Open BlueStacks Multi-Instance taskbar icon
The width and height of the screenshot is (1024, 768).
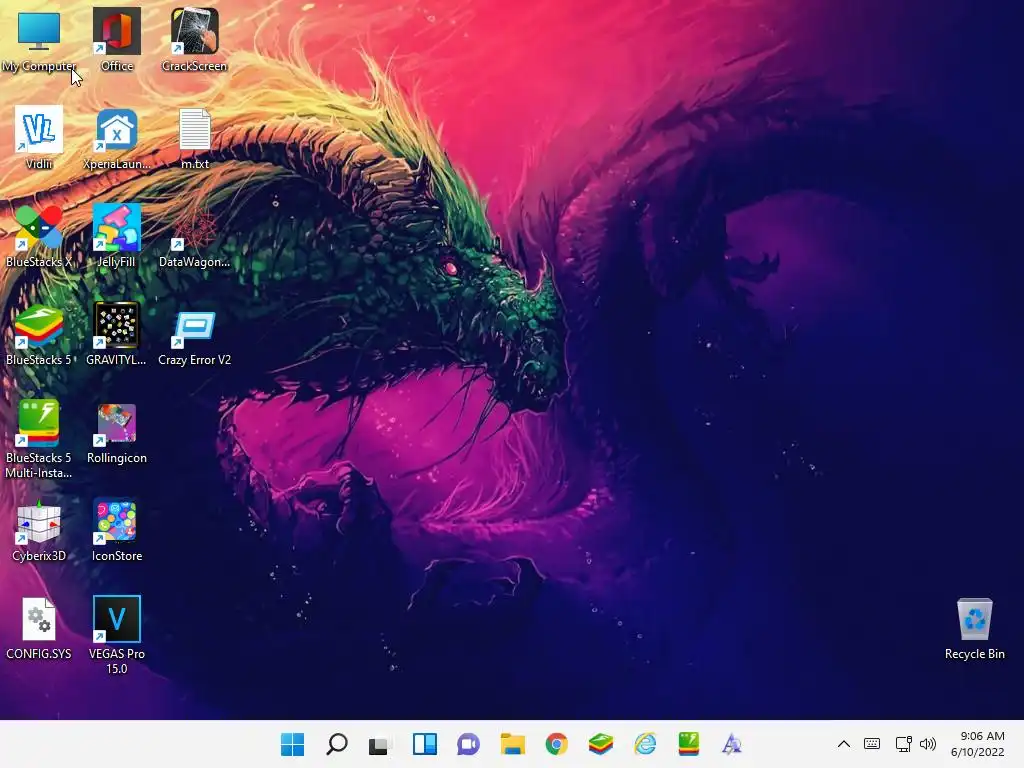688,744
